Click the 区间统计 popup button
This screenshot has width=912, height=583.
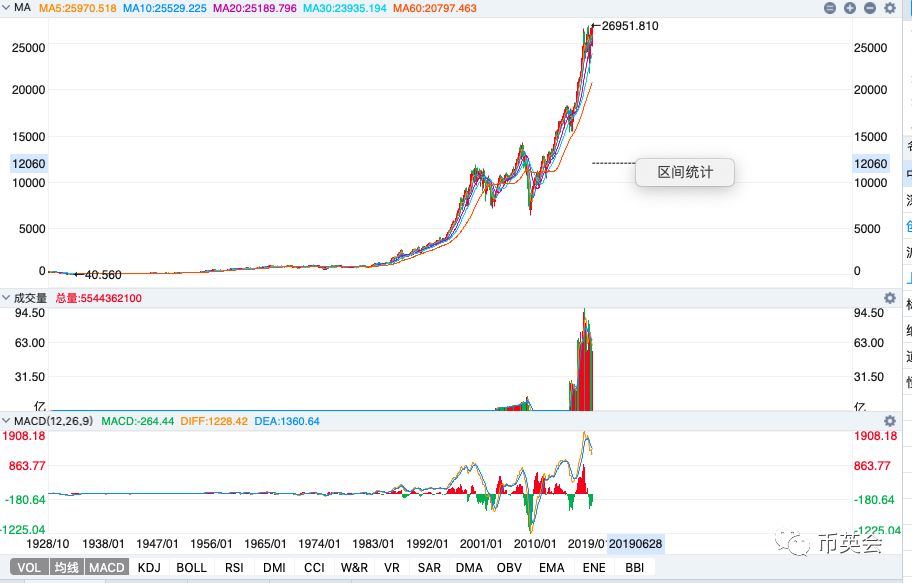685,172
